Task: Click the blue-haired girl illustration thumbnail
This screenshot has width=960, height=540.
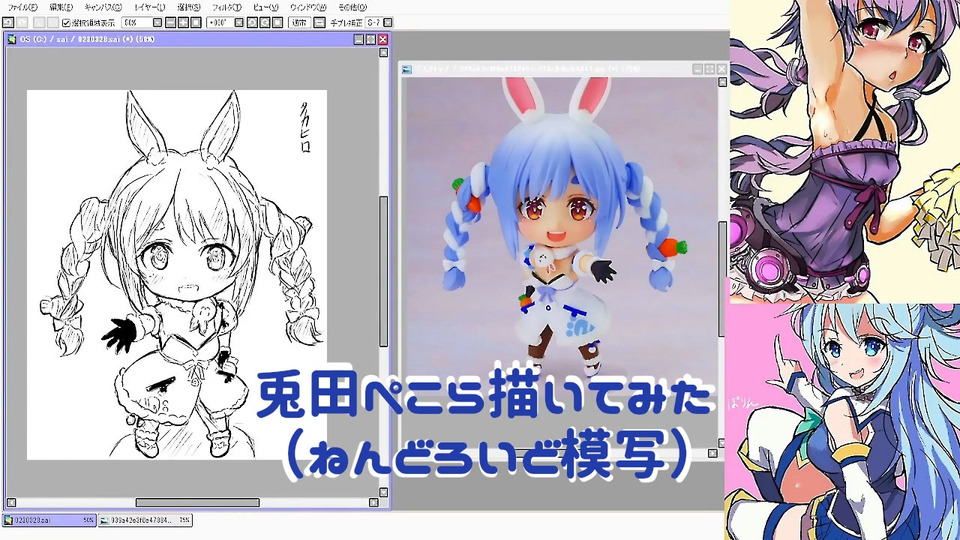Action: [x=842, y=421]
